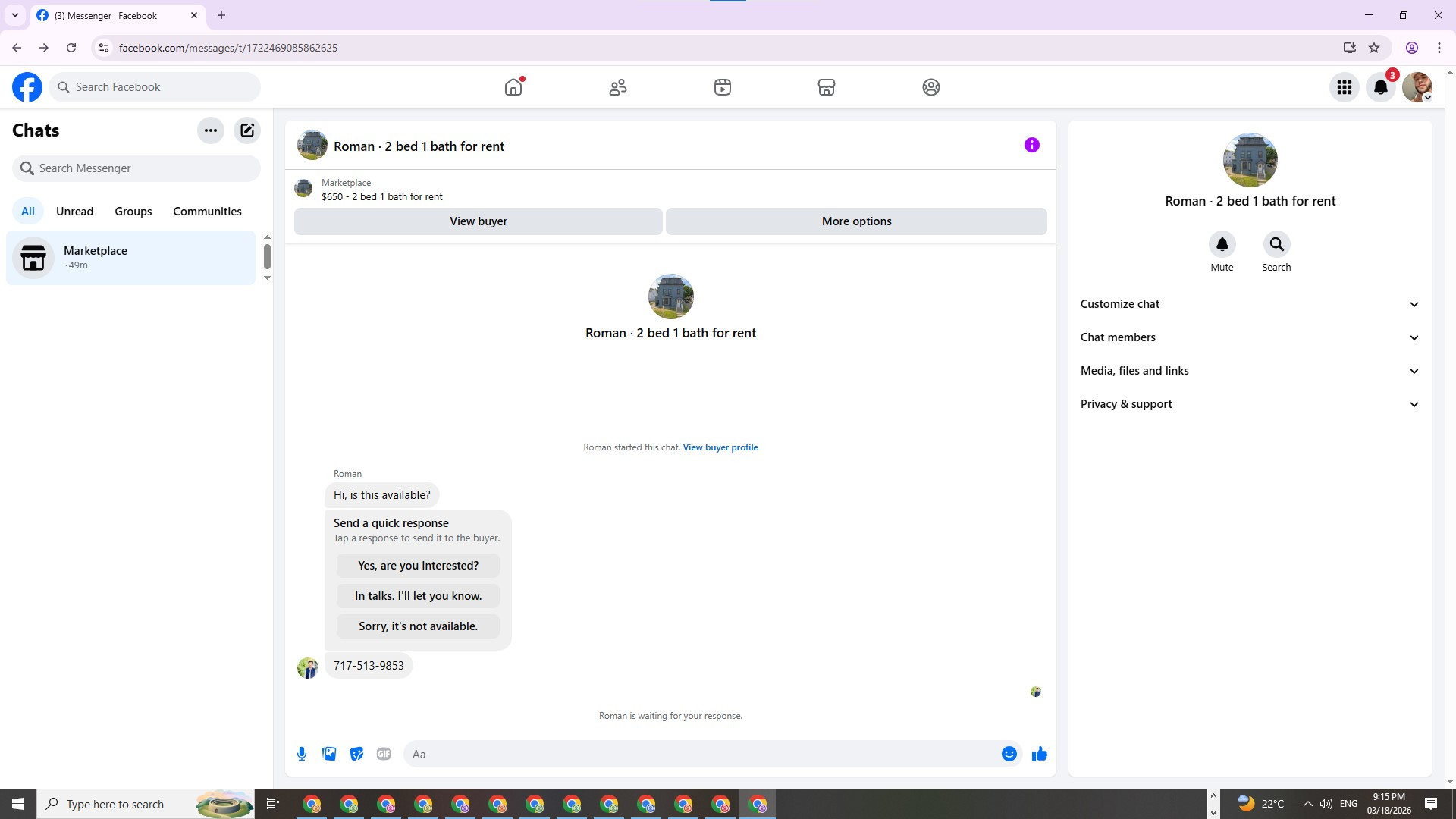
Task: Open View buyer profile link
Action: click(x=720, y=447)
